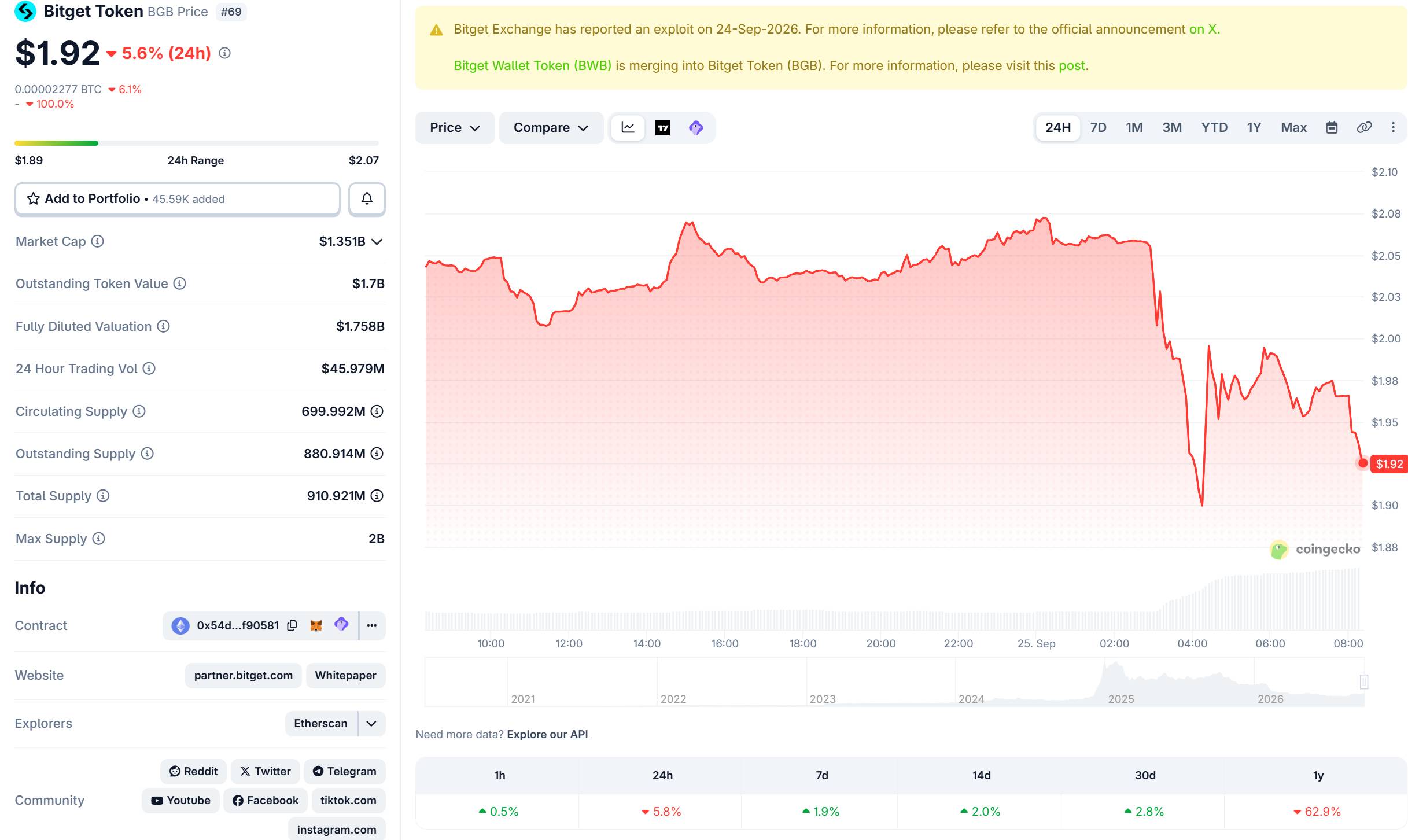Select the Max timeframe tab
The width and height of the screenshot is (1408, 840).
[x=1293, y=128]
